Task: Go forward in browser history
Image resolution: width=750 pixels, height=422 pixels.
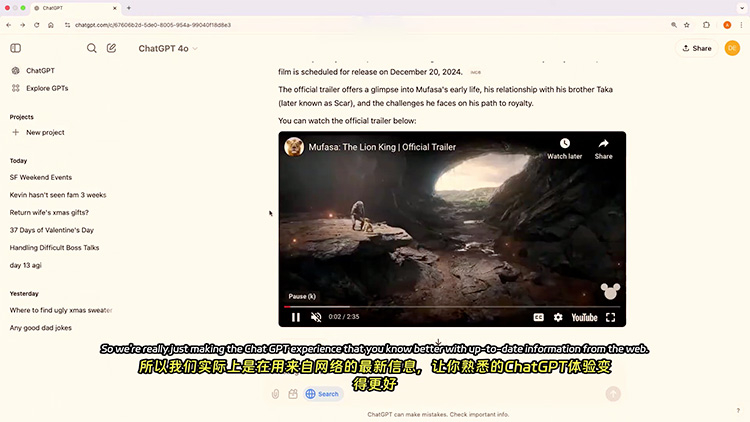Action: tap(22, 25)
